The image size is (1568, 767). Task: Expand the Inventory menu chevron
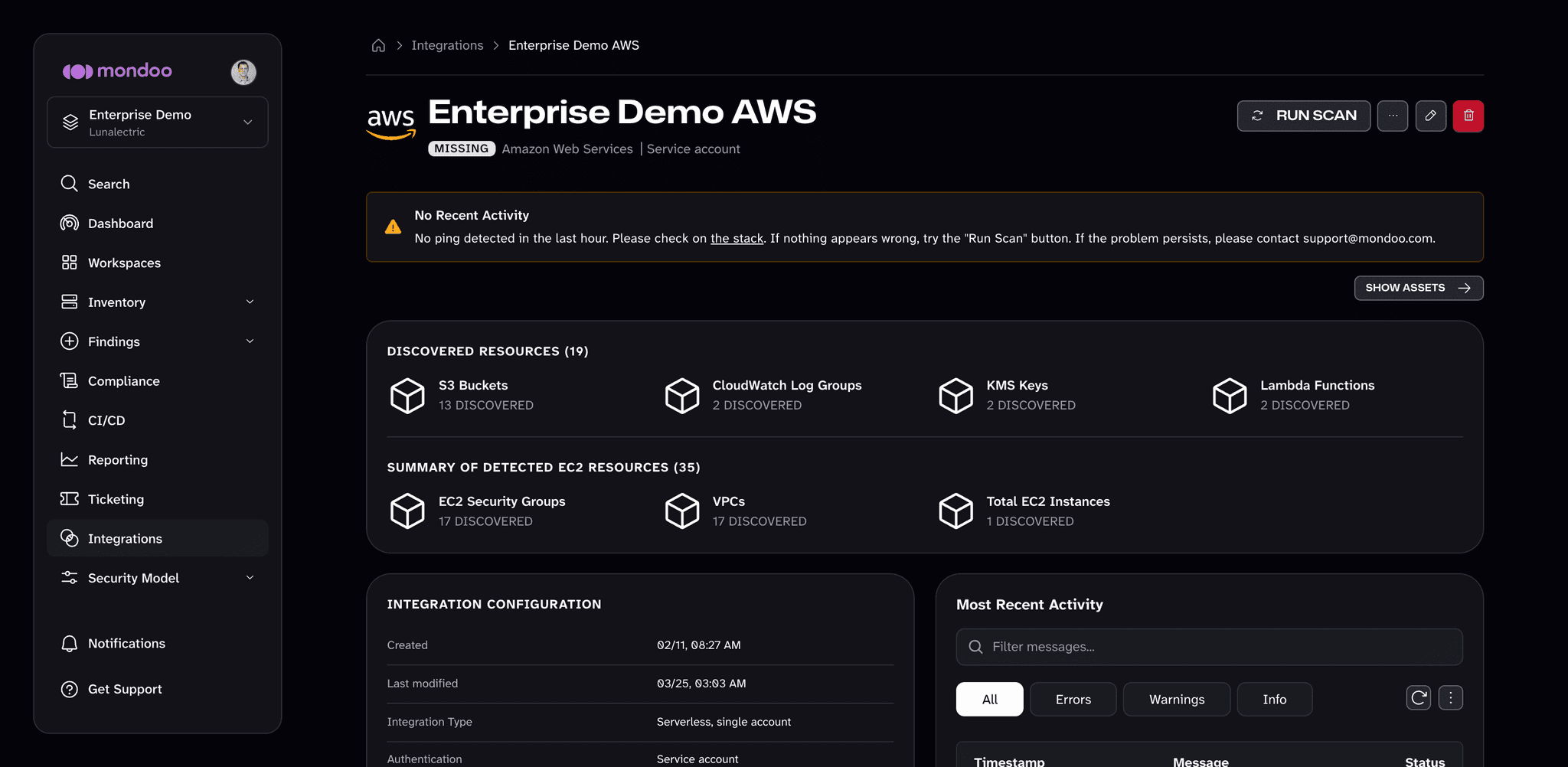coord(250,302)
